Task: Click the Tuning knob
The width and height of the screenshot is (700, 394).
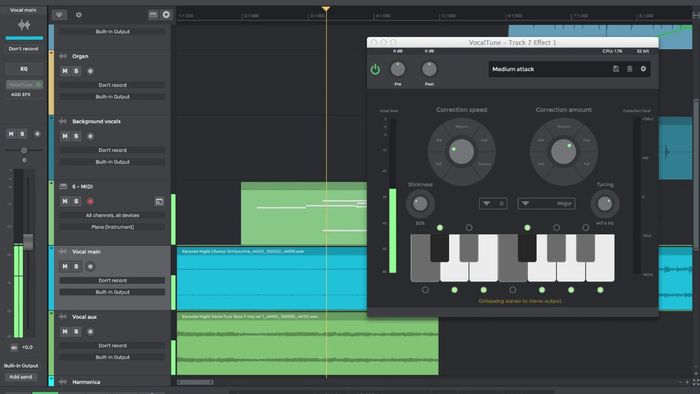Action: (x=605, y=204)
